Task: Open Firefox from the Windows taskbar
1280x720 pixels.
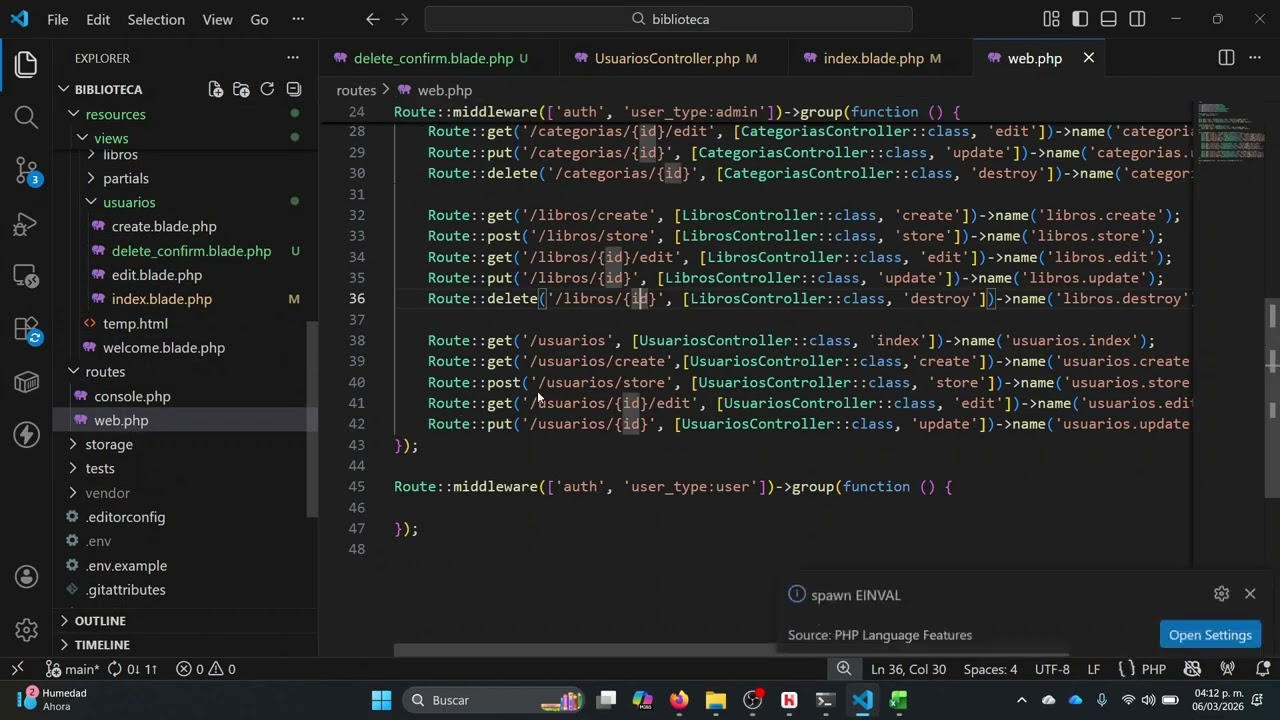Action: 679,700
